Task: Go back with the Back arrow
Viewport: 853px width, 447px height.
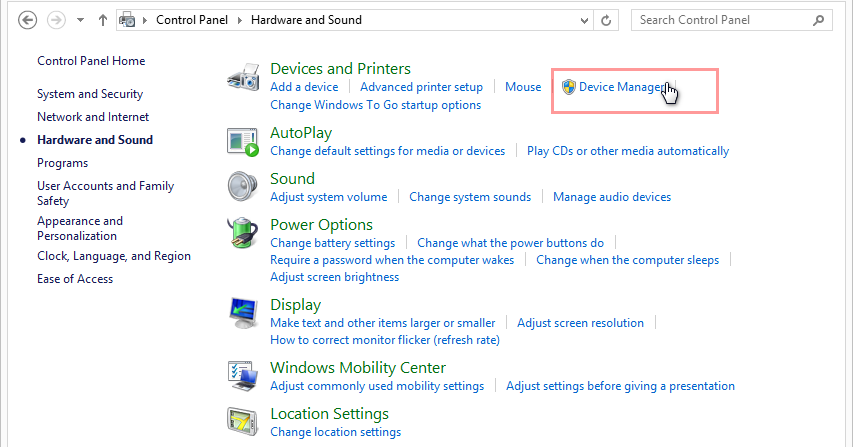Action: click(x=28, y=20)
